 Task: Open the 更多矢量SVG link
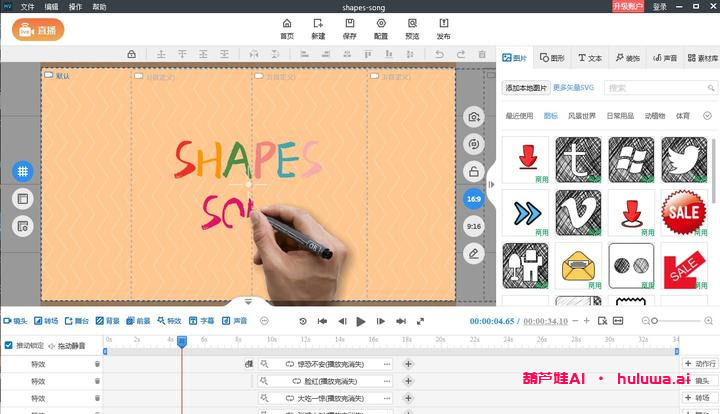point(574,88)
